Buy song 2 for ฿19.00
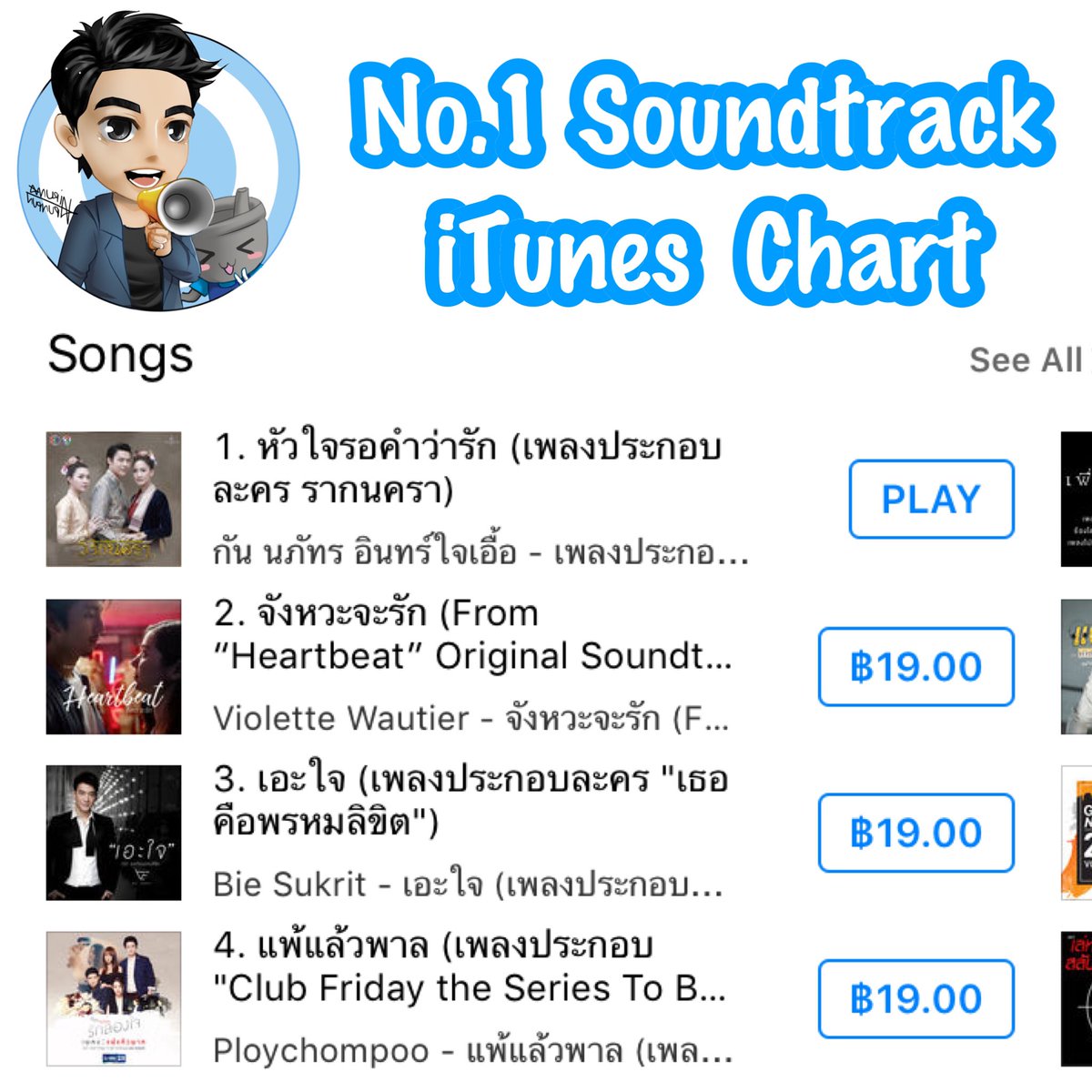The image size is (1092, 1092). 916,666
